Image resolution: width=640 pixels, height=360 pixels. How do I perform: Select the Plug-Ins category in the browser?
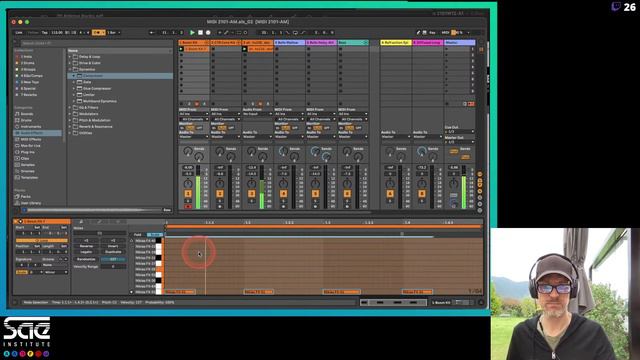(28, 152)
